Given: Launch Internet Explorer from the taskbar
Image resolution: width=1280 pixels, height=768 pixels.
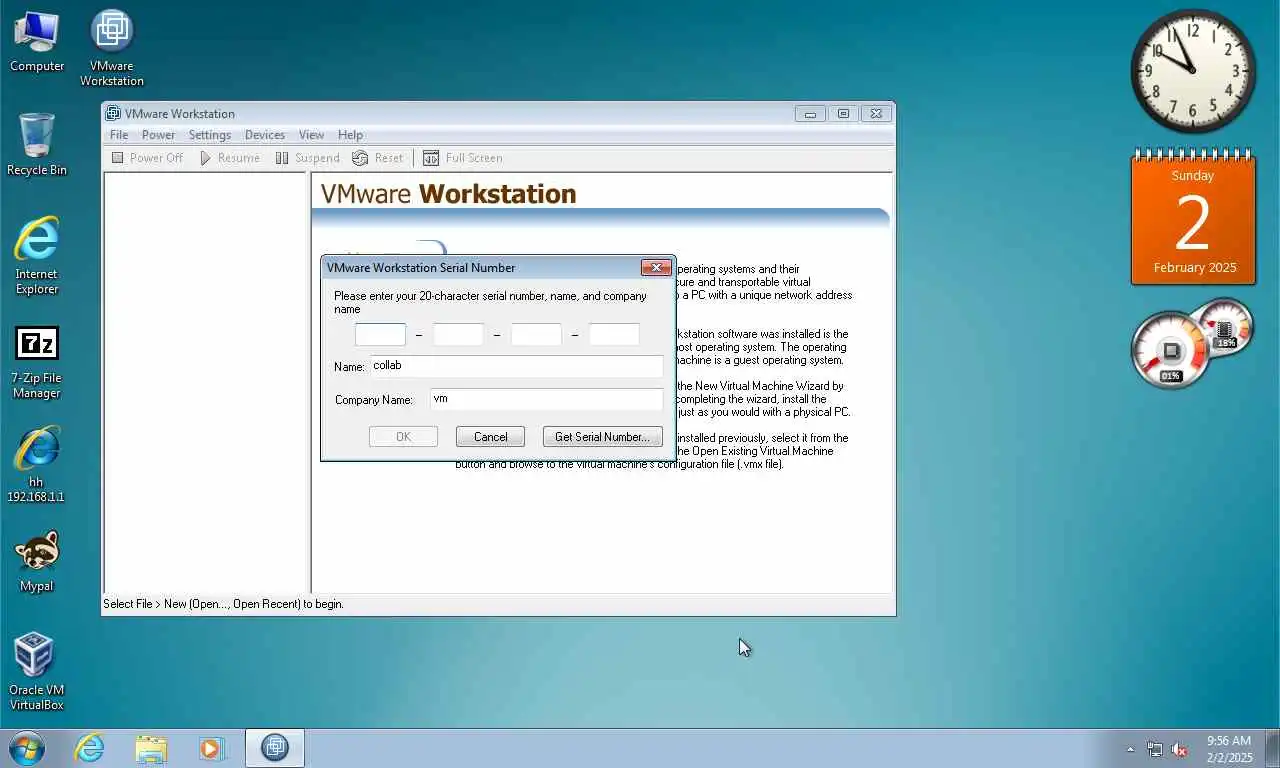Looking at the screenshot, I should (x=89, y=748).
